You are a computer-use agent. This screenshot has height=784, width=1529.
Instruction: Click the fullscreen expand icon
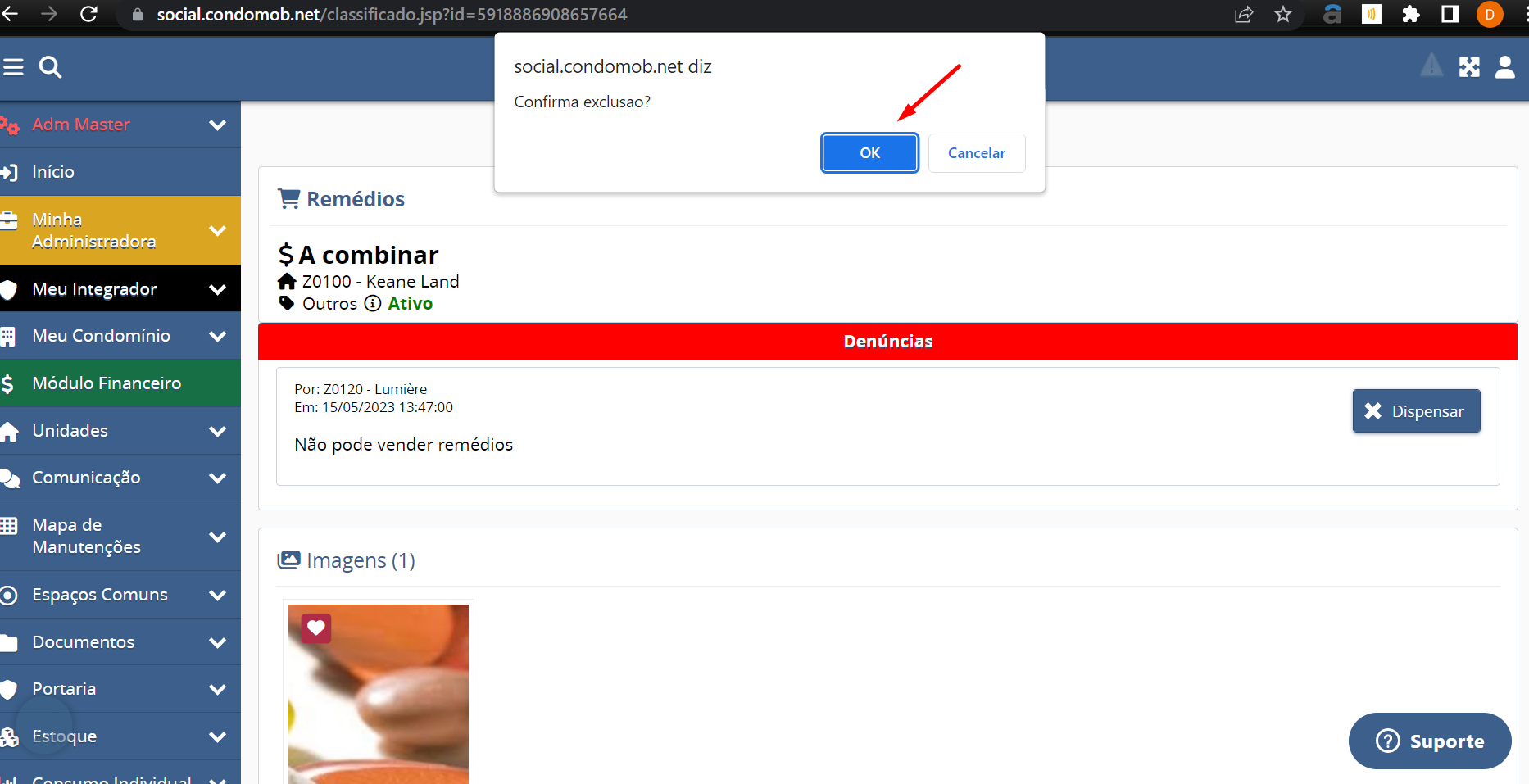(x=1469, y=67)
